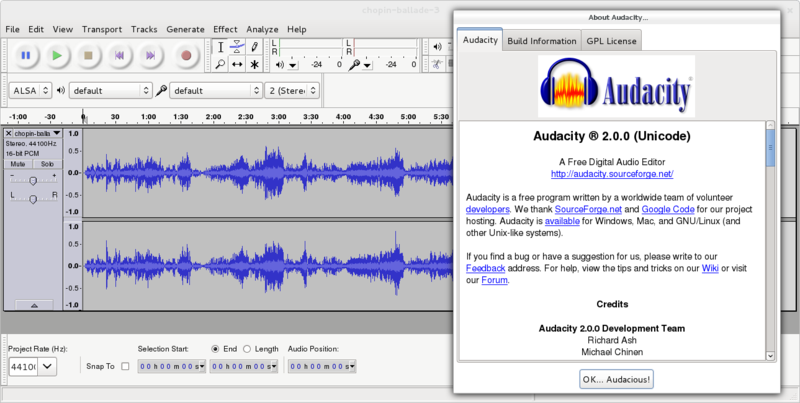Open the output device default dropdown
Screen dimensions: 800x403
point(111,90)
